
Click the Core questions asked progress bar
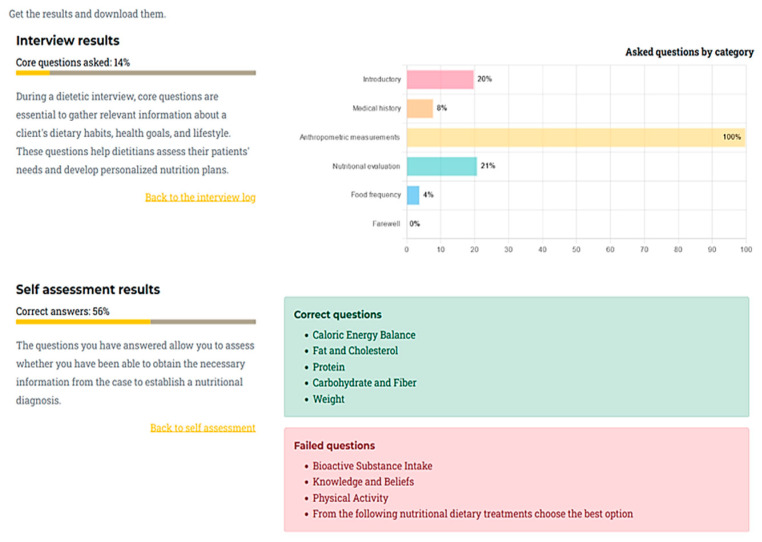[x=136, y=73]
